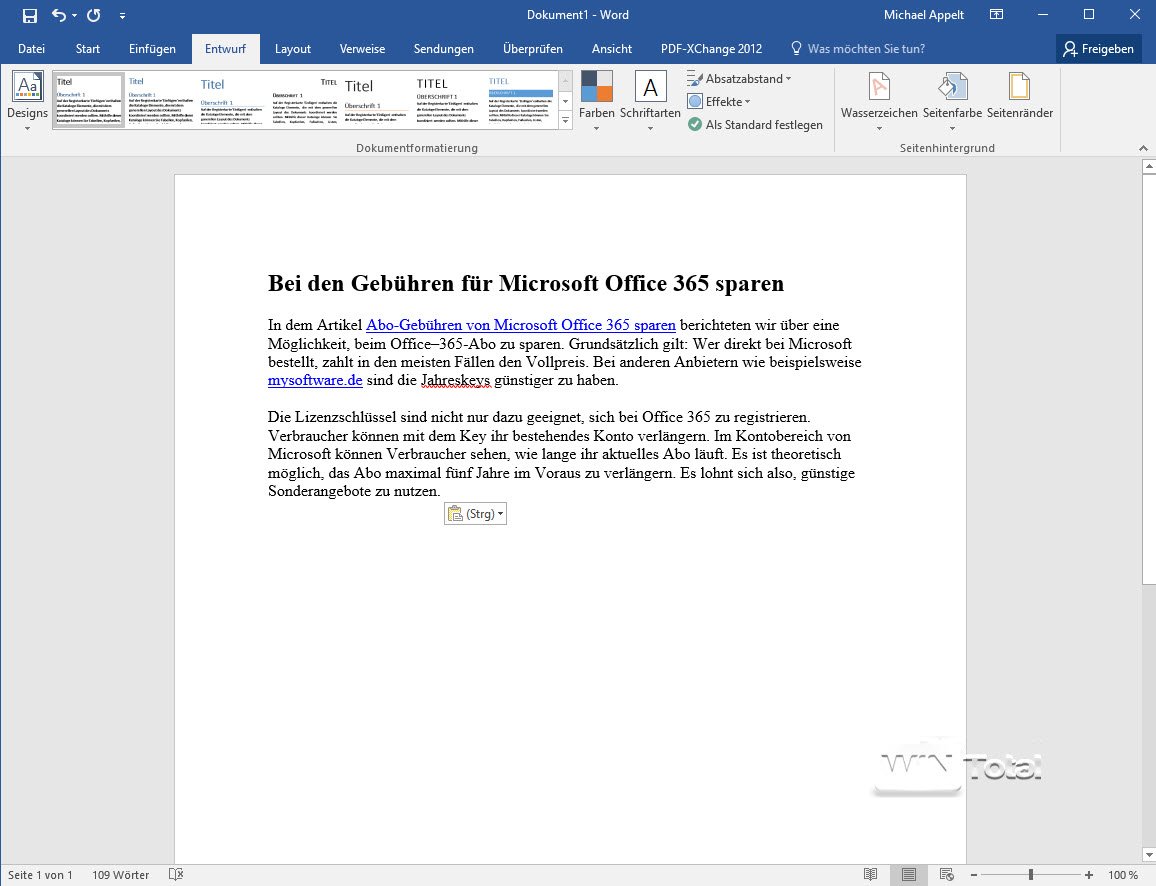Collapse the ribbon with the small arrow

(x=1143, y=148)
